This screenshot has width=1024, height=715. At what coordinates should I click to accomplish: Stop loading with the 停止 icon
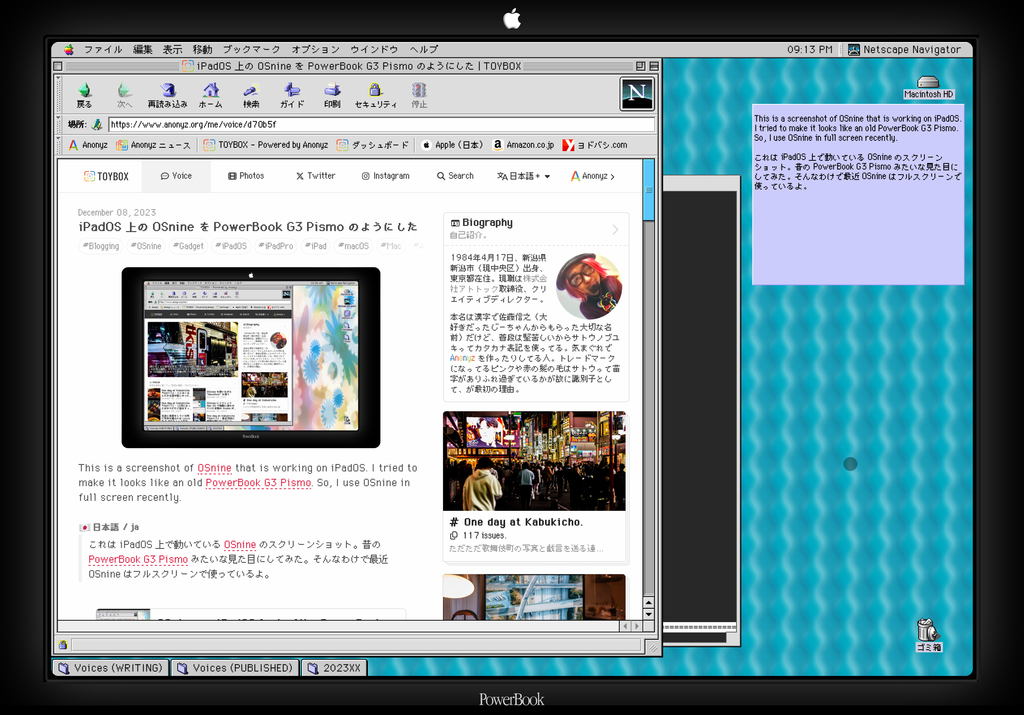click(x=419, y=90)
